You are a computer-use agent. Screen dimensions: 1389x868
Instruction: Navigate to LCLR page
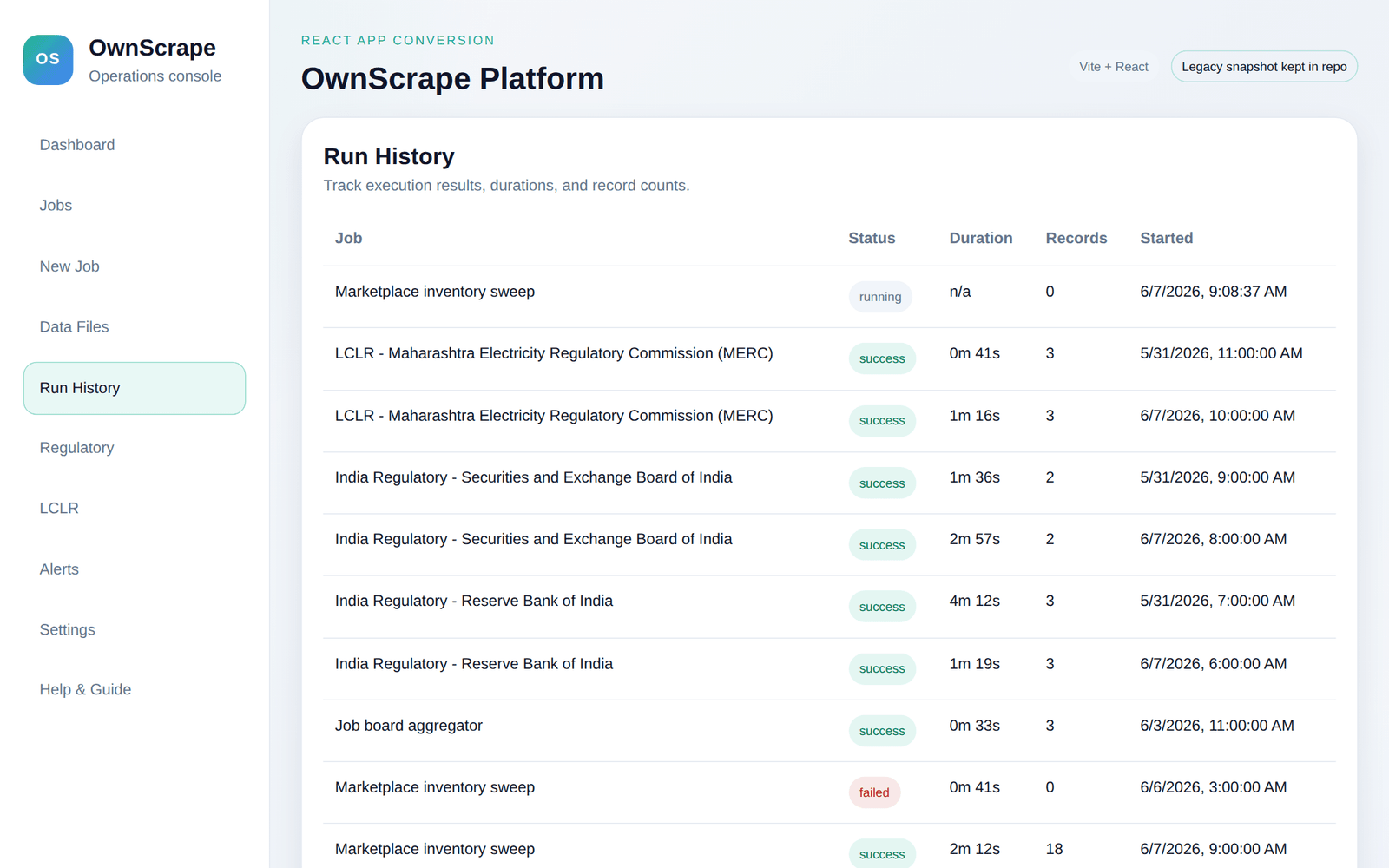point(135,509)
